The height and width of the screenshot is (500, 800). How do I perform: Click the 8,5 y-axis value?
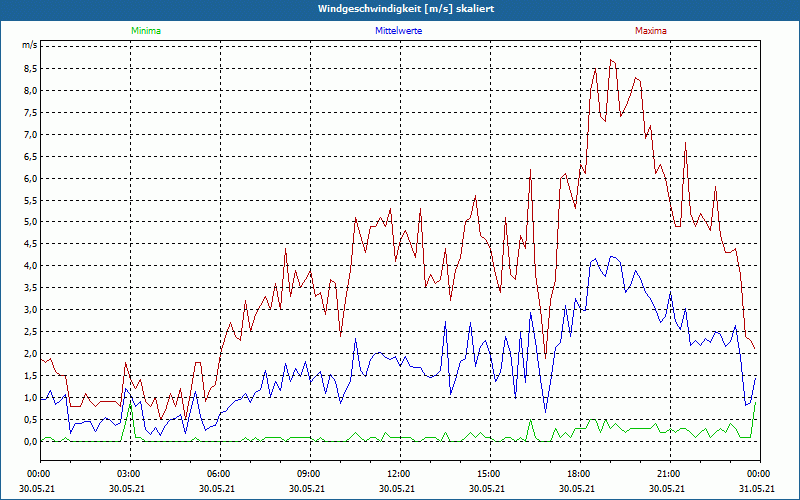coord(30,69)
